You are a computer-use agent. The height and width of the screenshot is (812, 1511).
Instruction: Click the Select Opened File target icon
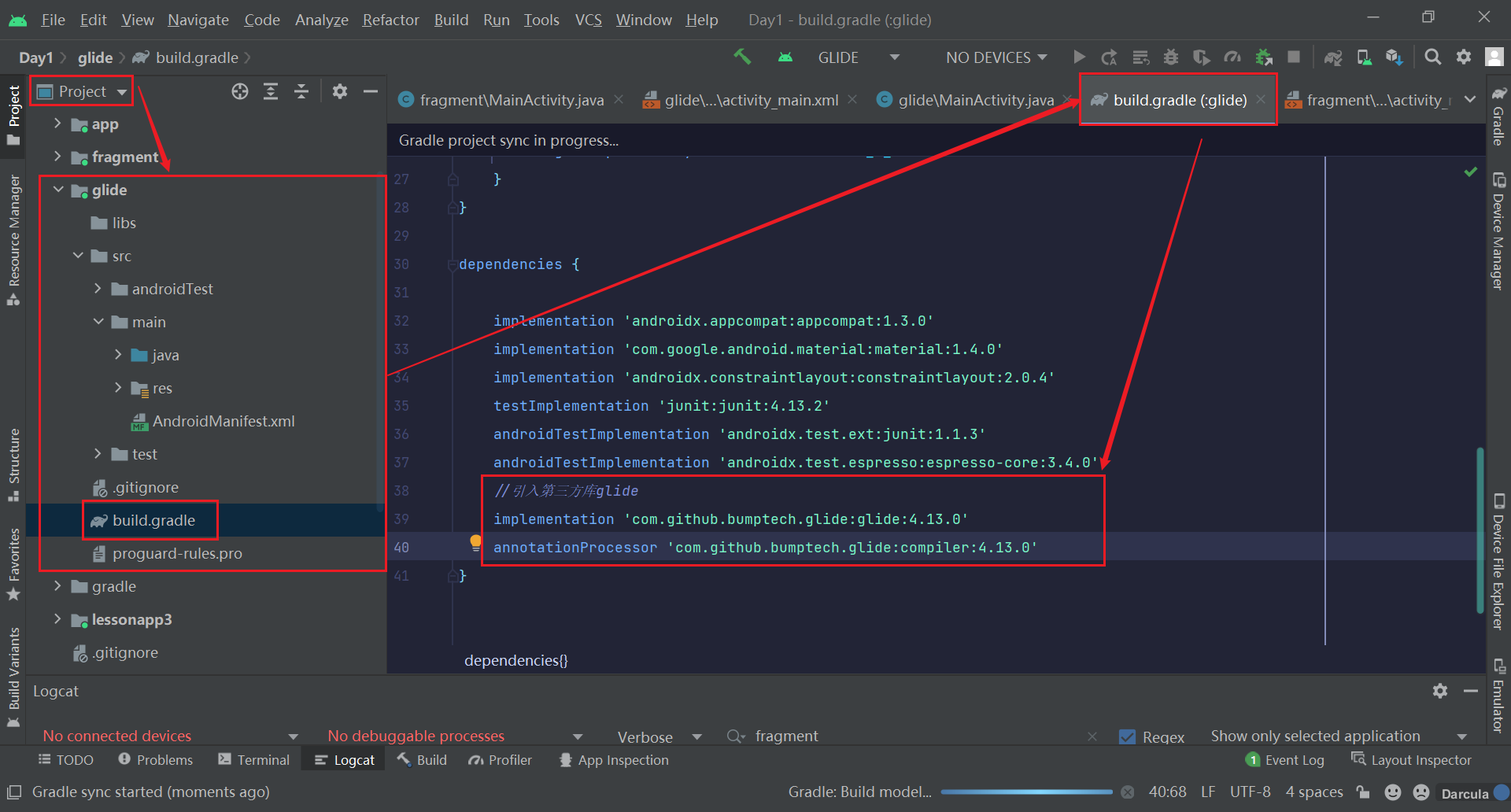240,91
